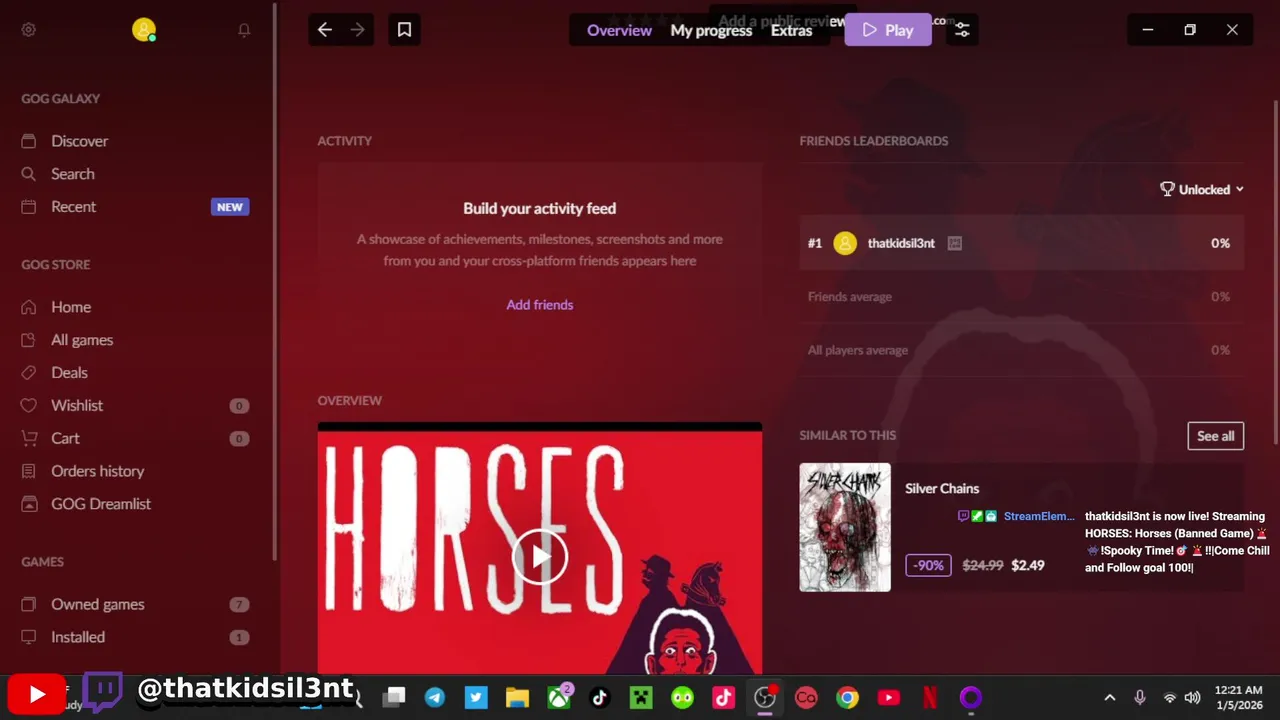The image size is (1280, 720).
Task: Click the sidebar vertical scrollbar
Action: coord(274,280)
